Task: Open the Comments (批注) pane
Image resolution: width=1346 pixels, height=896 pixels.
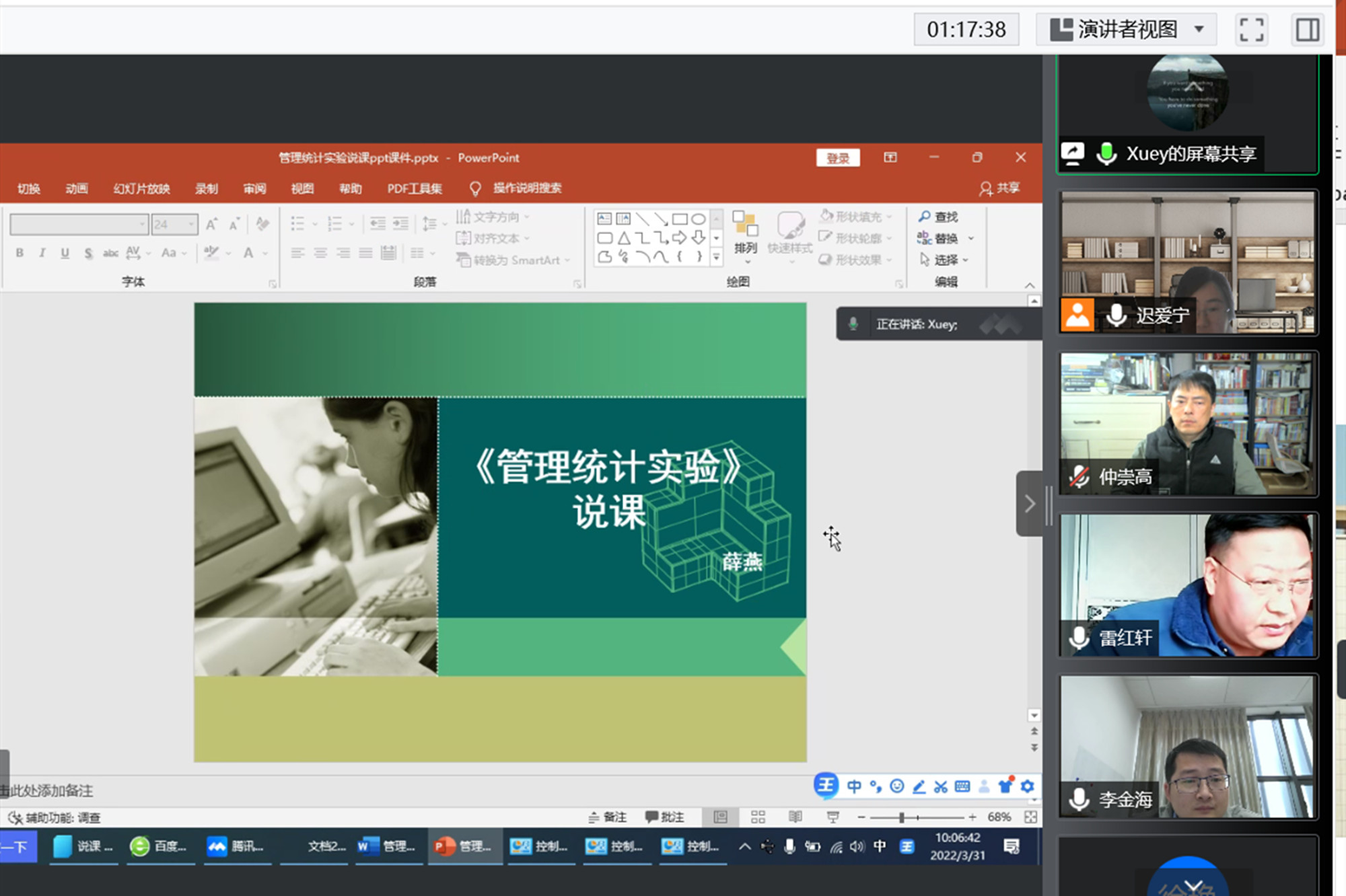Action: point(664,817)
